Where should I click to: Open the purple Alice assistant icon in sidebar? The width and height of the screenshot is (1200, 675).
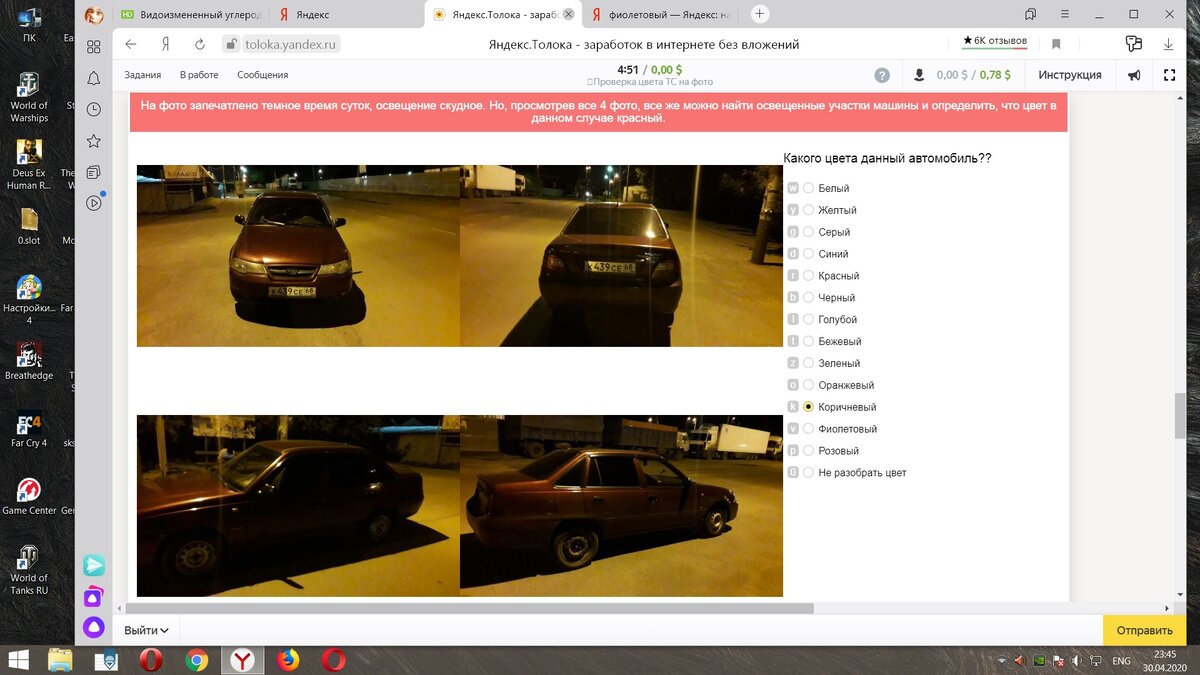94,627
